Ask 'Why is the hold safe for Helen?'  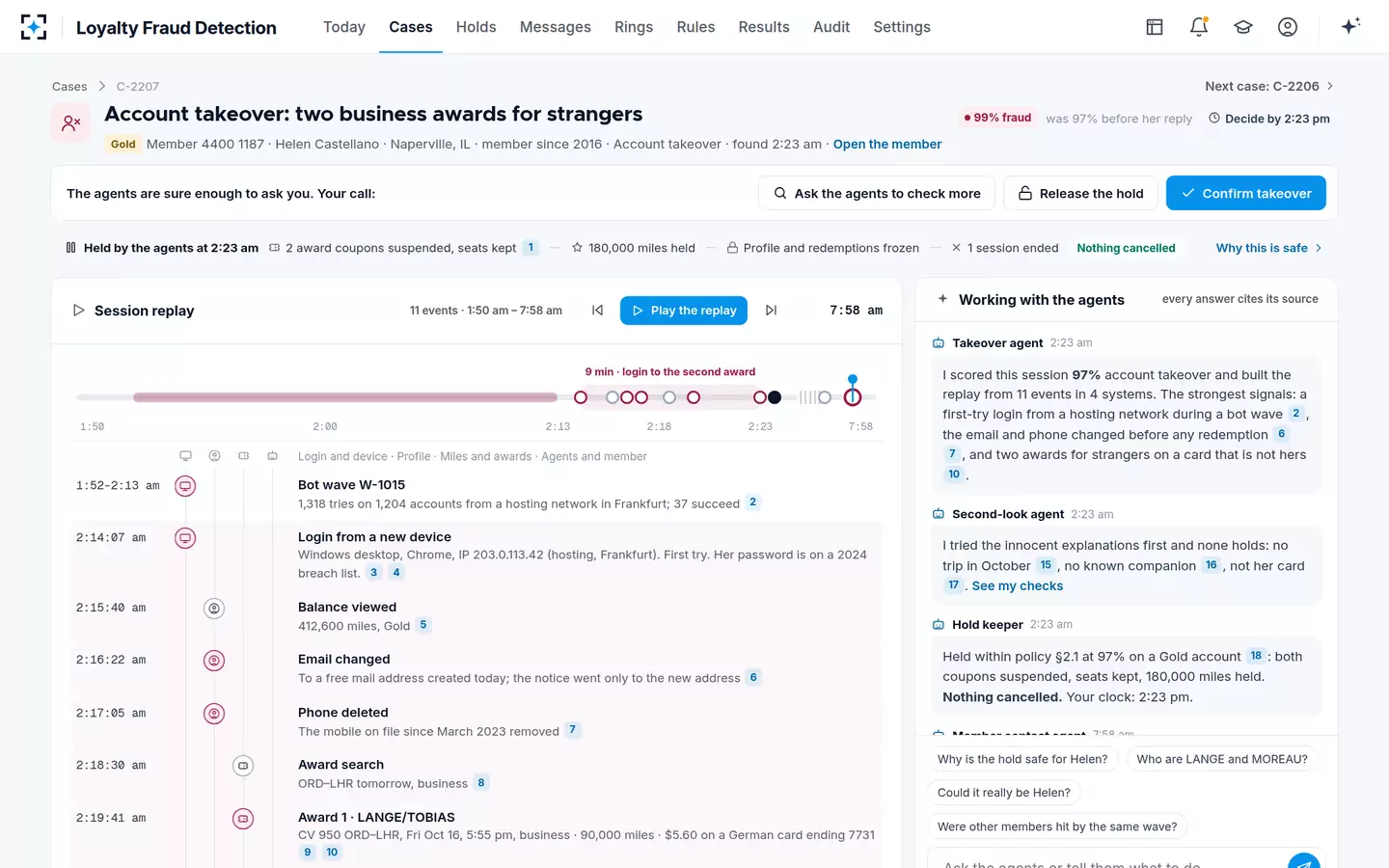[1022, 759]
